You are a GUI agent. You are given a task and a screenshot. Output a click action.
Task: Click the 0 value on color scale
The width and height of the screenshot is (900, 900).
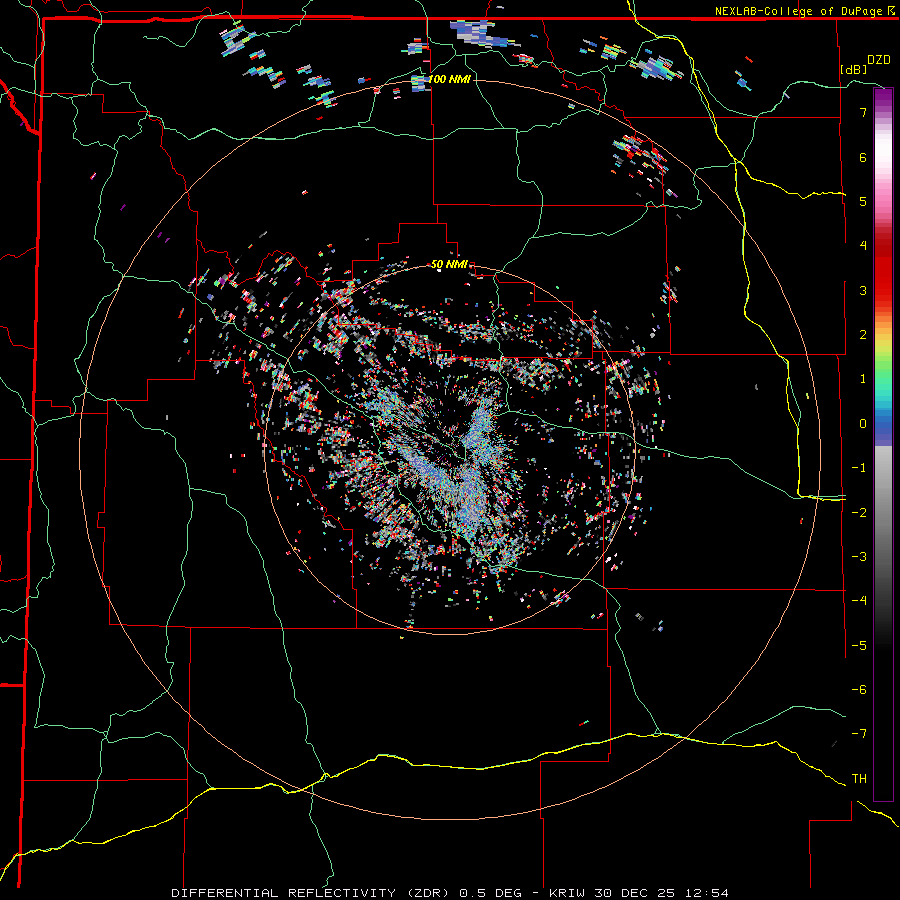863,424
